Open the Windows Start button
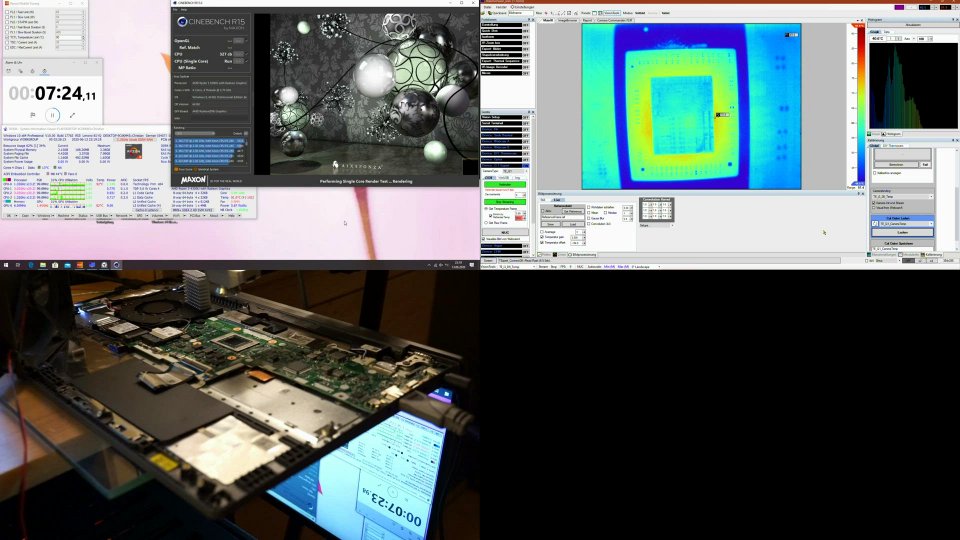The width and height of the screenshot is (960, 540). [6, 265]
